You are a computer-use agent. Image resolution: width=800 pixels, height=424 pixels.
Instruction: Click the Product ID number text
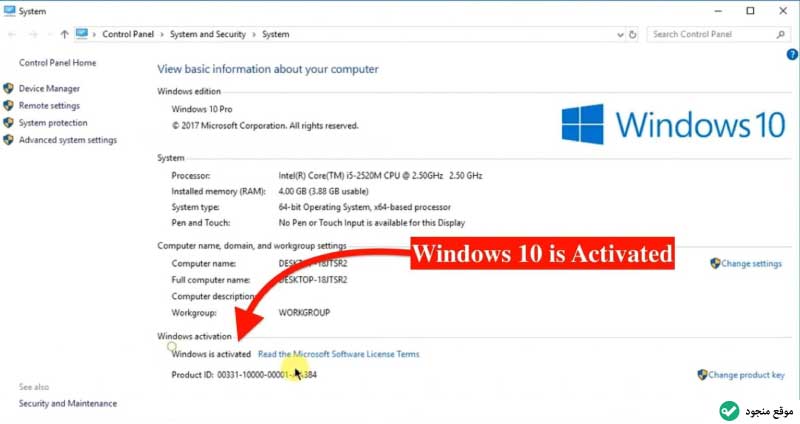point(267,375)
